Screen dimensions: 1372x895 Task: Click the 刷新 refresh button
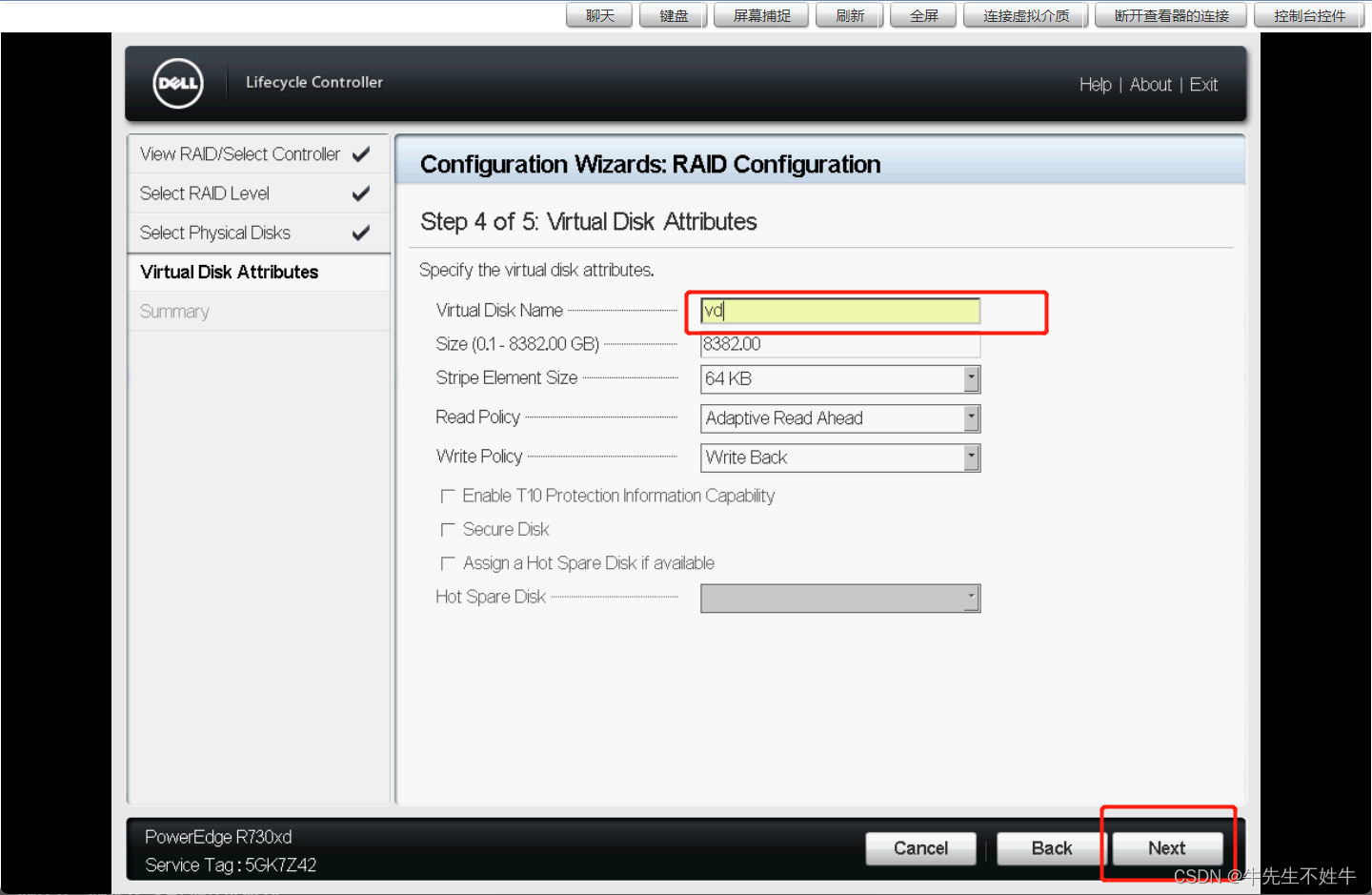coord(850,15)
